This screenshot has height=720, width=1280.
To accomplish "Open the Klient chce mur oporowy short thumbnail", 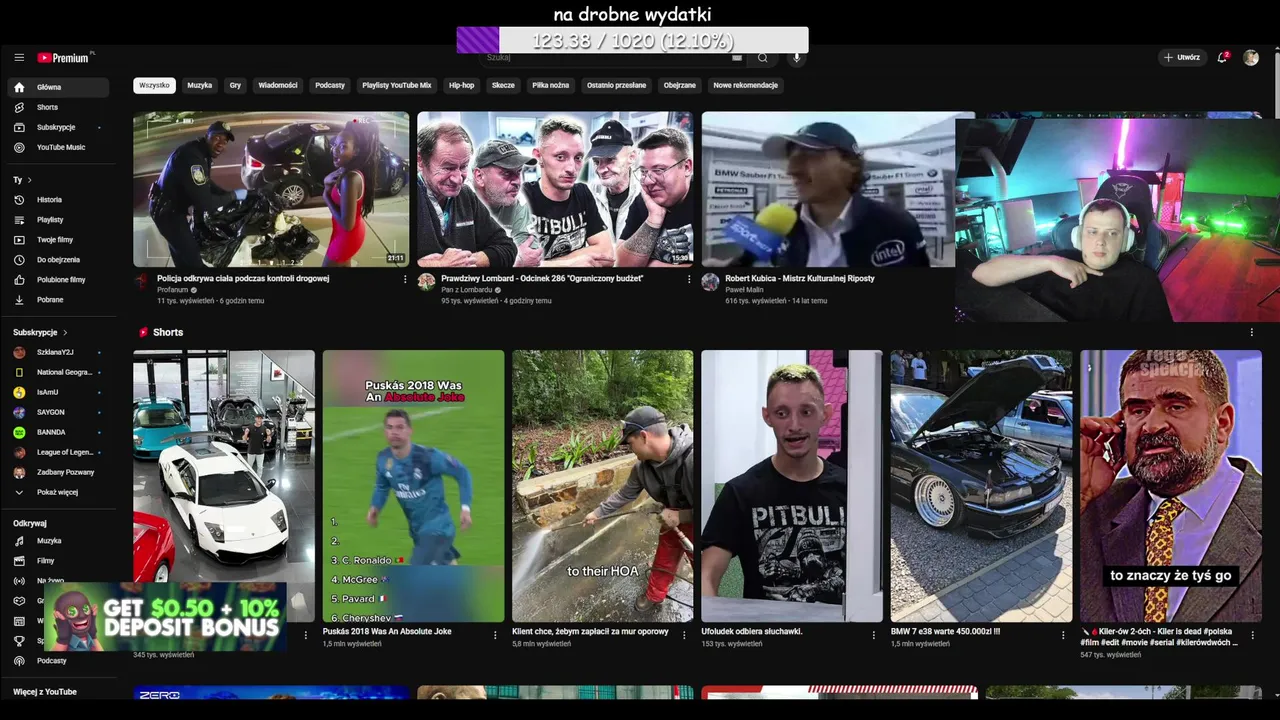I will pyautogui.click(x=602, y=486).
